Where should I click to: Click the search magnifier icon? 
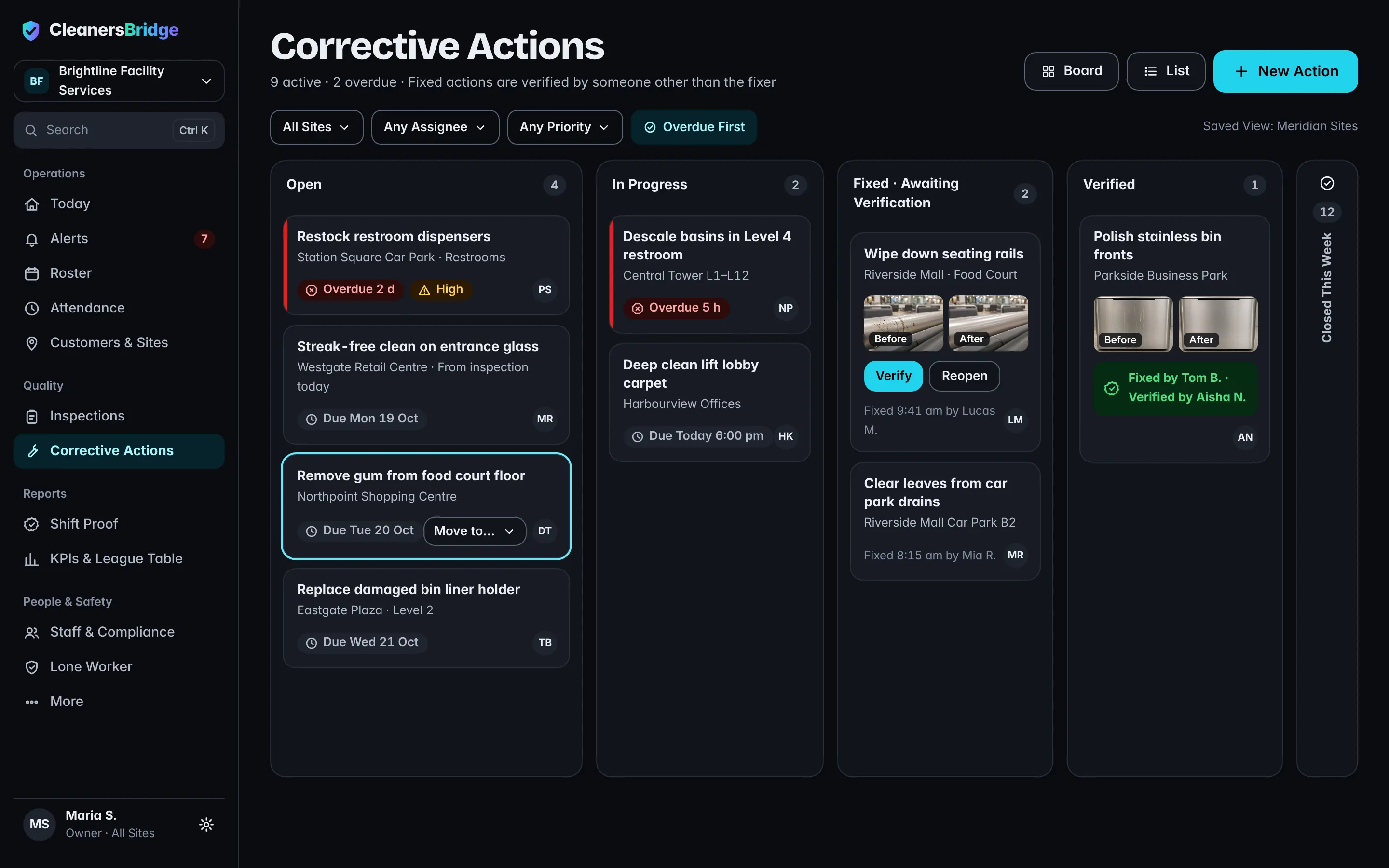point(31,130)
